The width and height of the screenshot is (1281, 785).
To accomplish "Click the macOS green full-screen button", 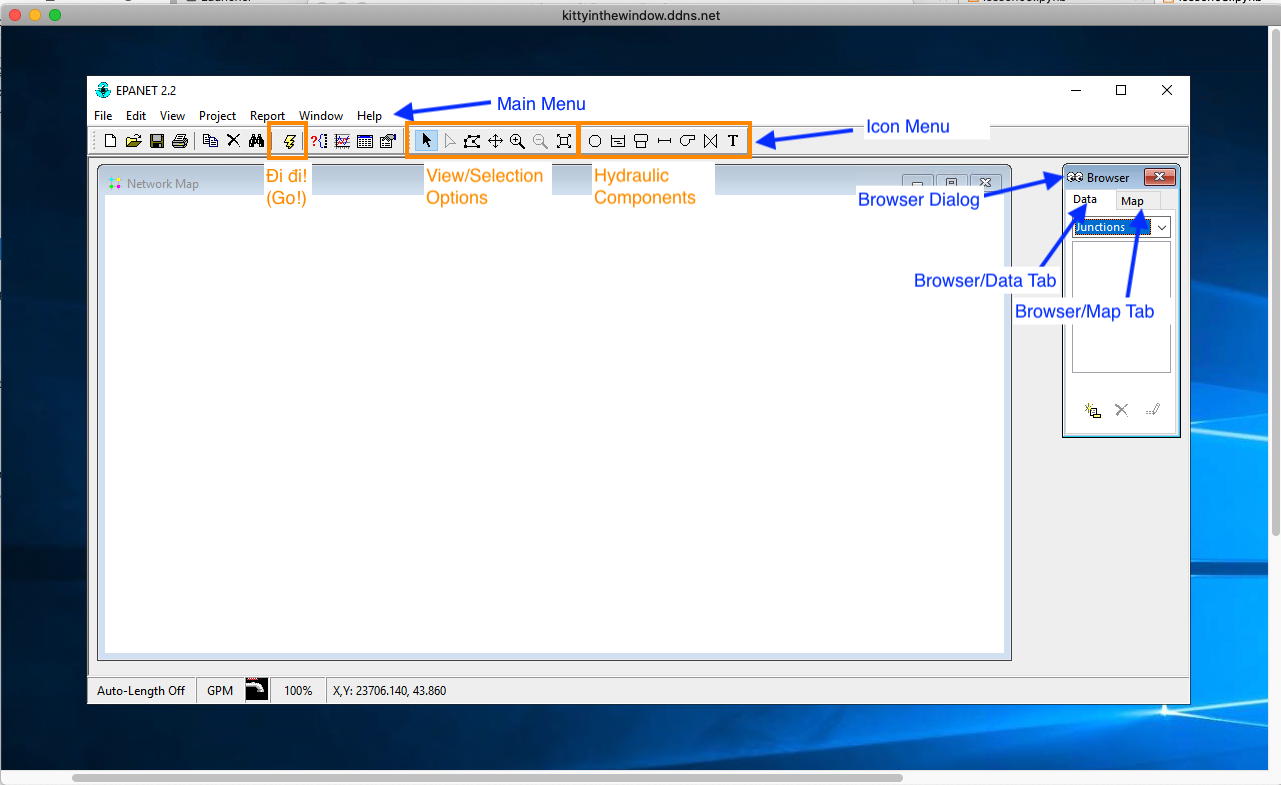I will [55, 15].
